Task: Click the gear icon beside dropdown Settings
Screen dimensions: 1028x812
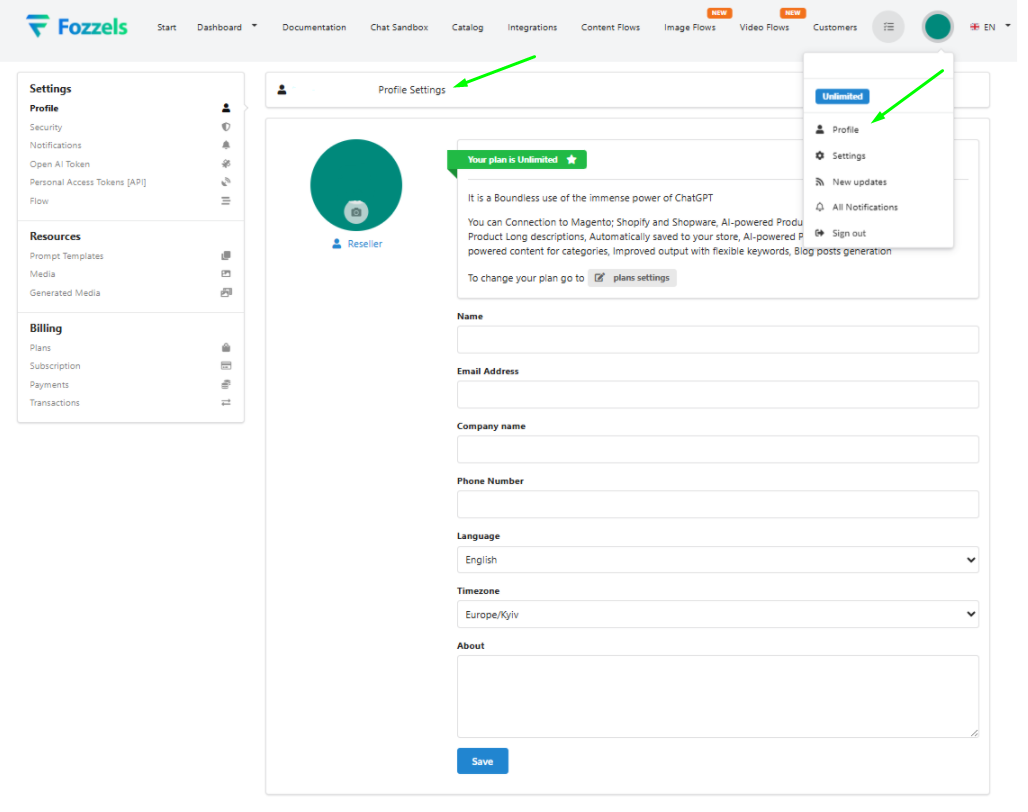Action: pyautogui.click(x=820, y=155)
